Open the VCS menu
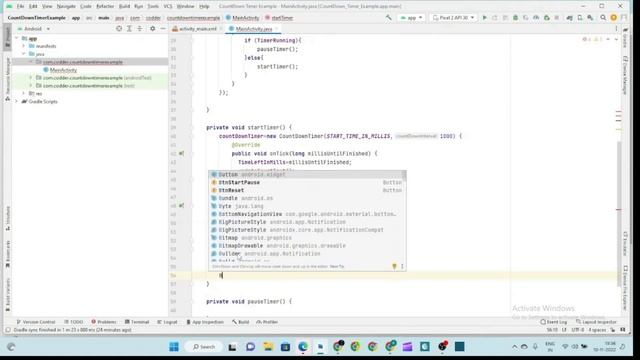Image resolution: width=640 pixels, height=360 pixels. [x=168, y=6]
